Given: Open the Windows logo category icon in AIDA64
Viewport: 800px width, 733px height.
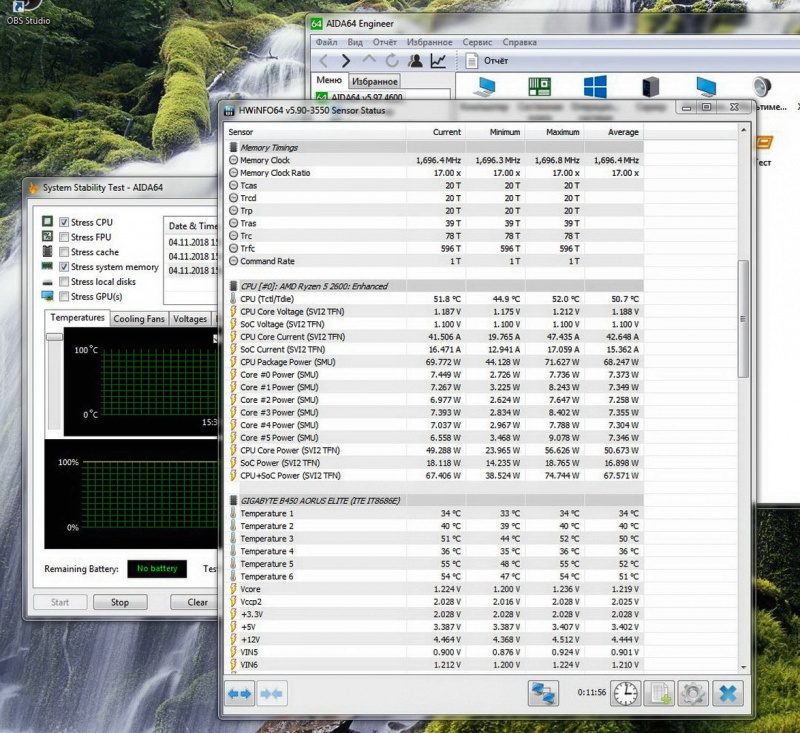Looking at the screenshot, I should (595, 86).
